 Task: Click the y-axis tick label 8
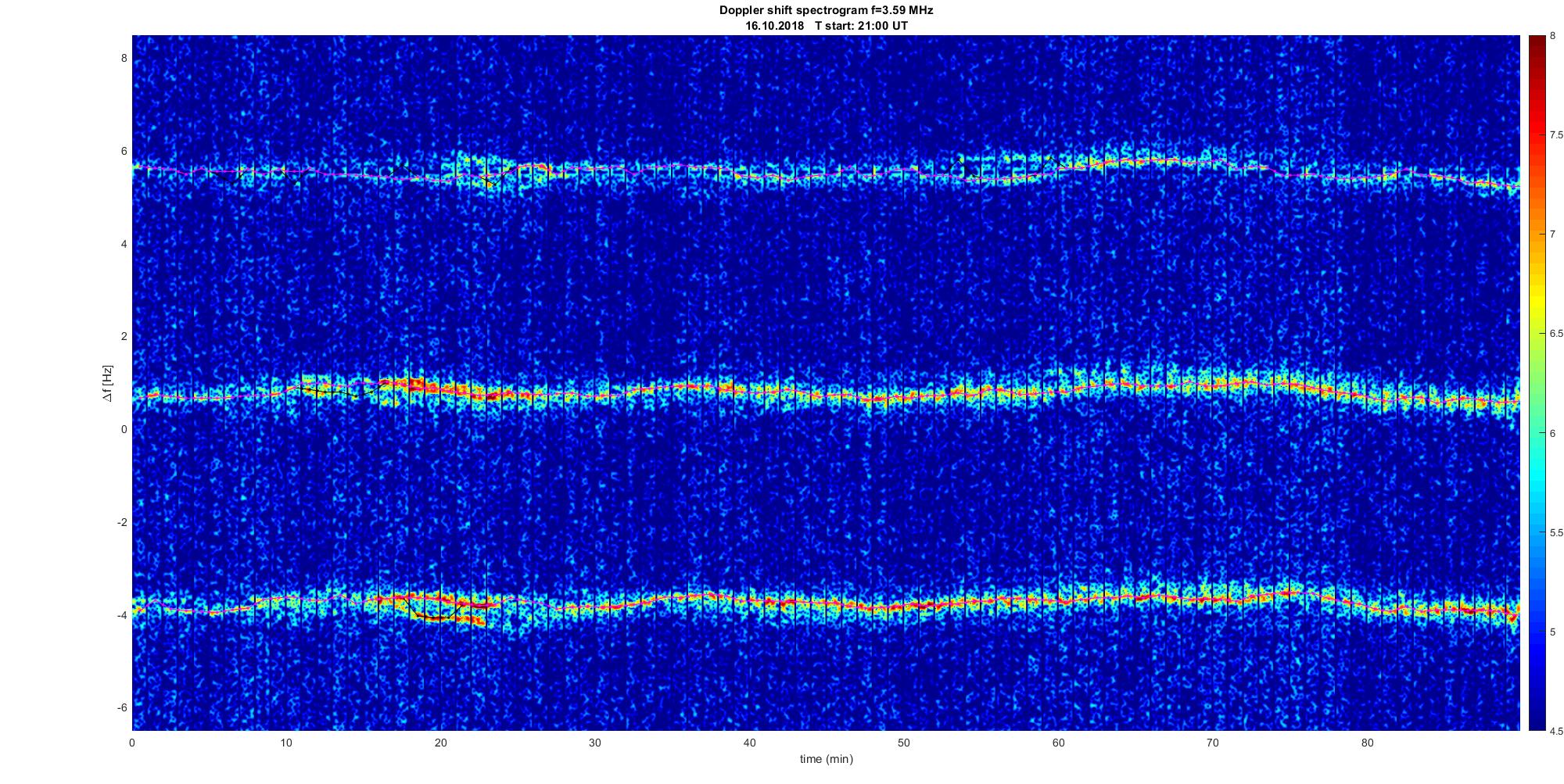pyautogui.click(x=124, y=58)
